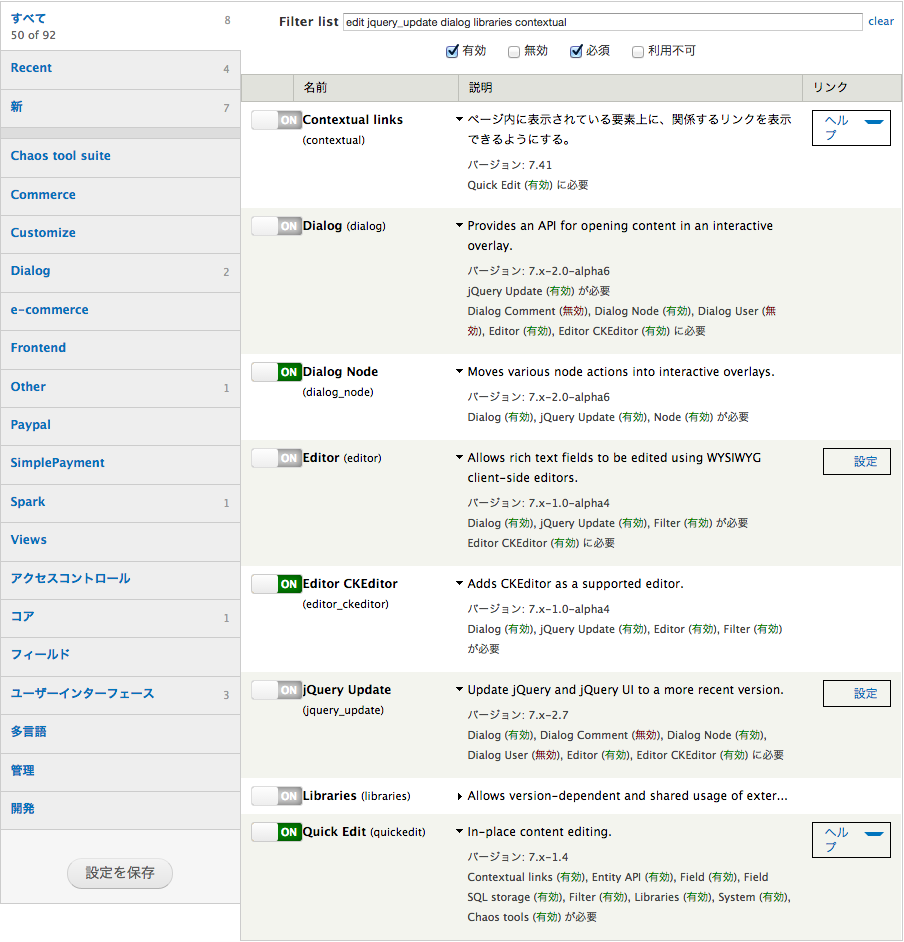Viewport: 904px width, 942px height.
Task: Open the ユーザーインターフェース category tab
Action: (82, 694)
